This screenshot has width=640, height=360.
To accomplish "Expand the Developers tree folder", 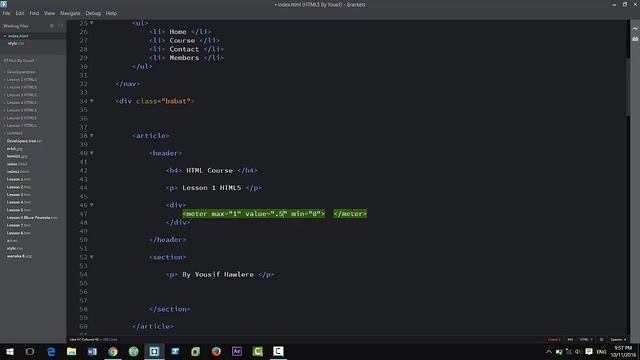I will pos(21,72).
